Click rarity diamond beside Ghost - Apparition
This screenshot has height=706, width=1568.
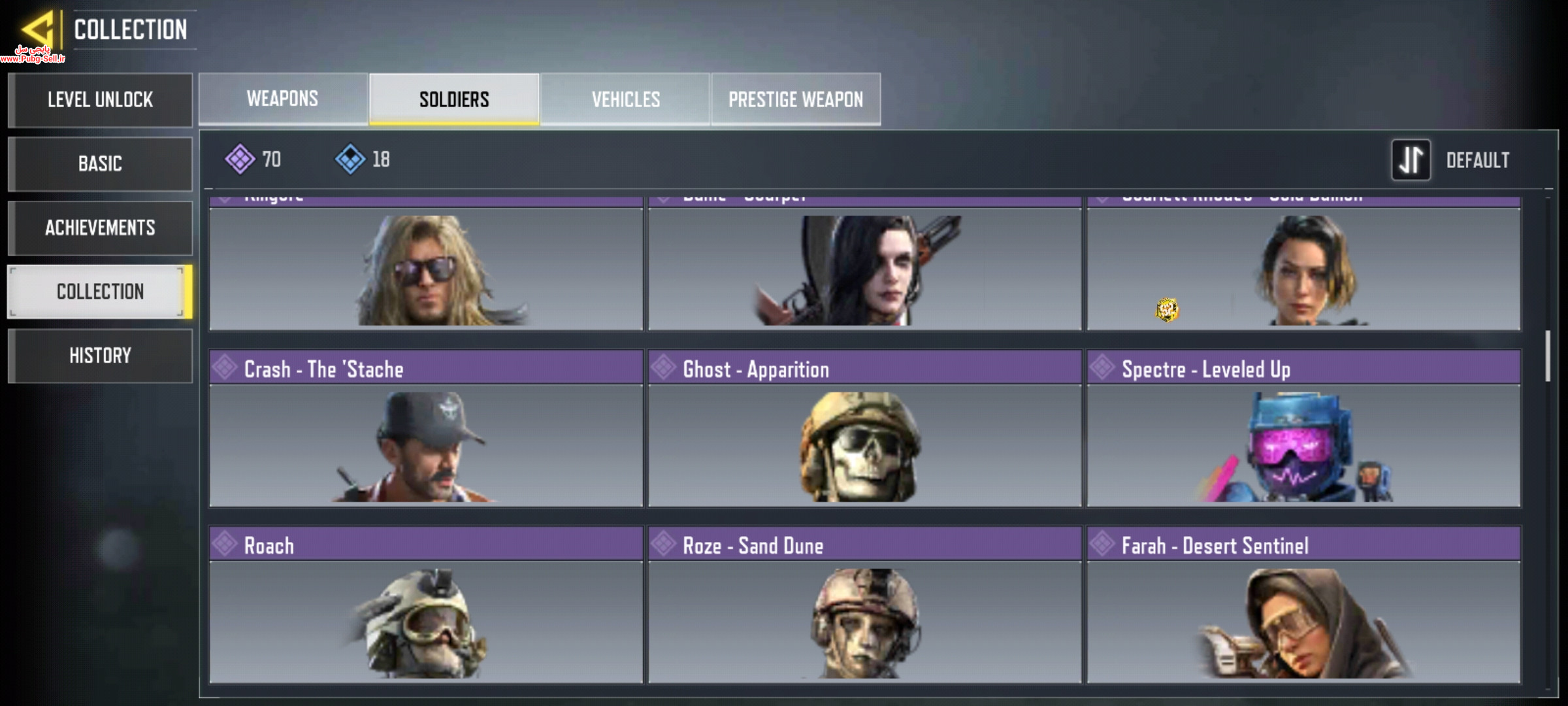tap(663, 368)
